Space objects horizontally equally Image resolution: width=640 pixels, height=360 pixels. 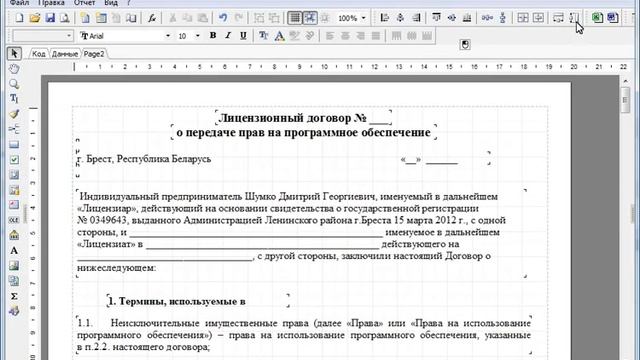click(487, 18)
